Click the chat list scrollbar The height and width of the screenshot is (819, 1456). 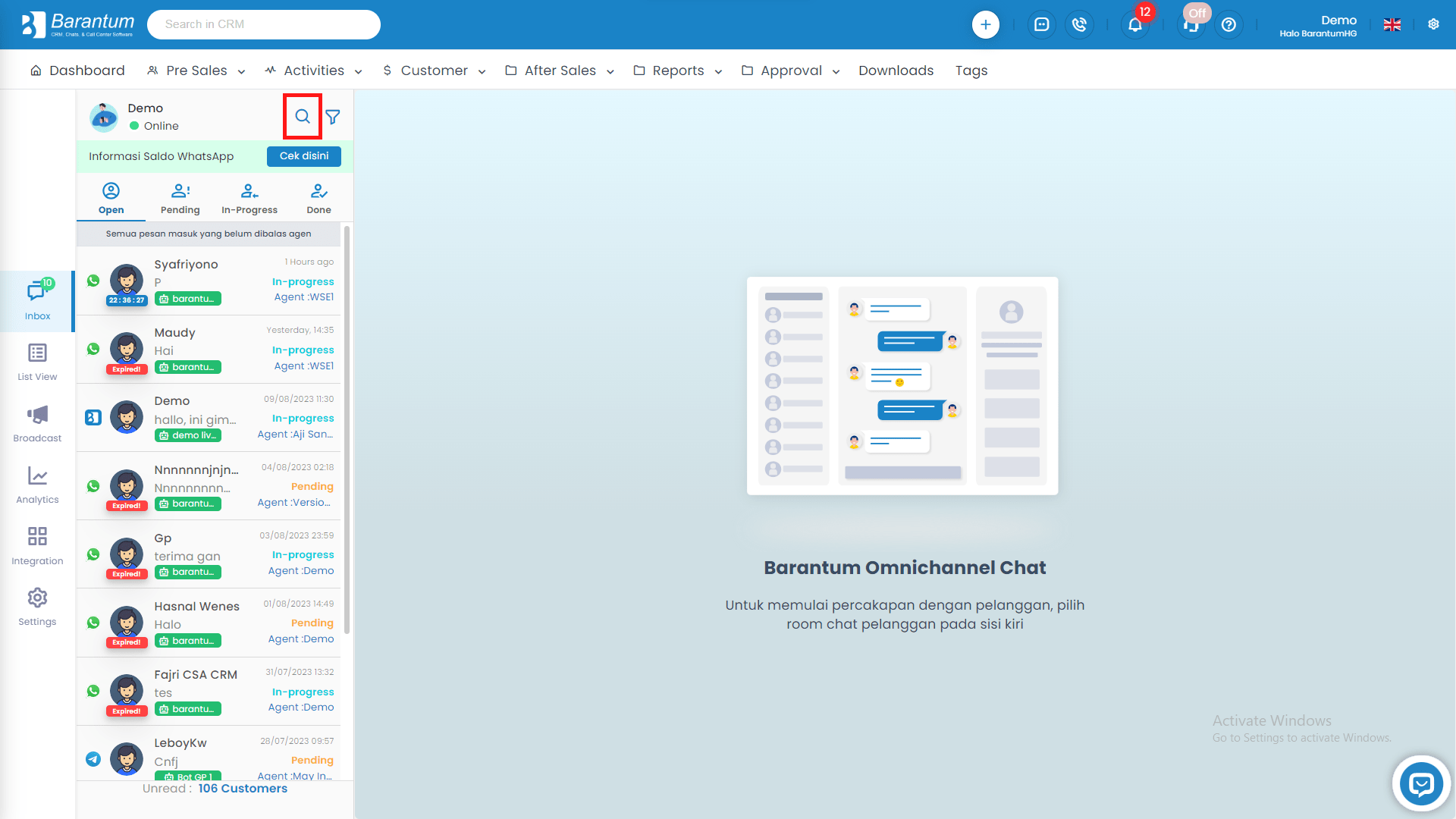coord(347,428)
